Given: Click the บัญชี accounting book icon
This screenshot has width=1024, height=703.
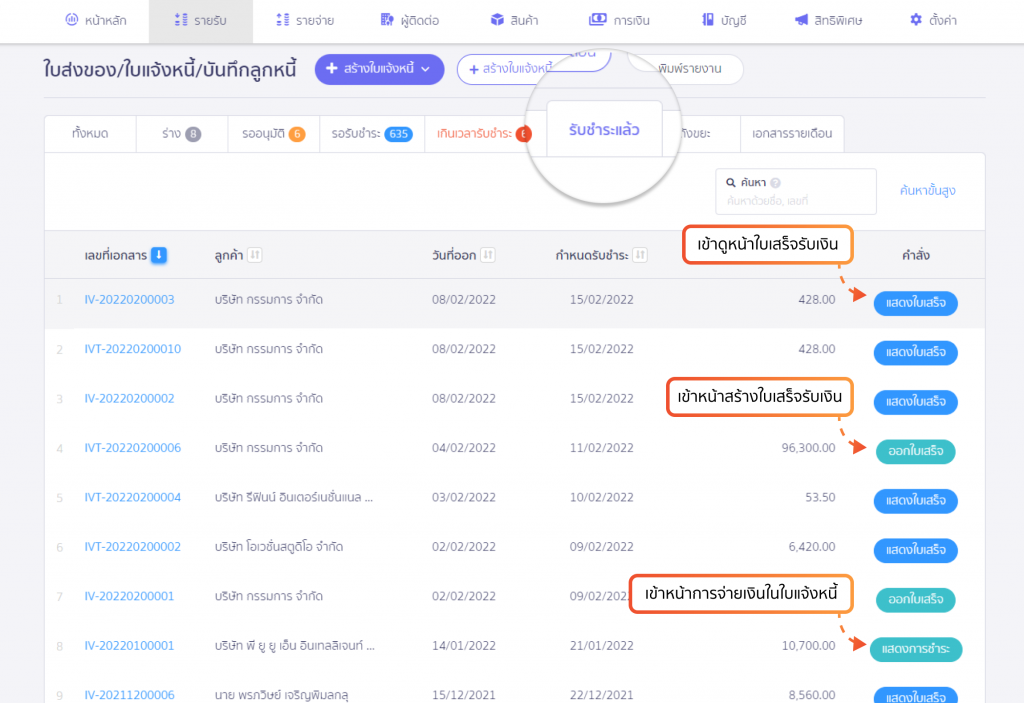Looking at the screenshot, I should (707, 20).
